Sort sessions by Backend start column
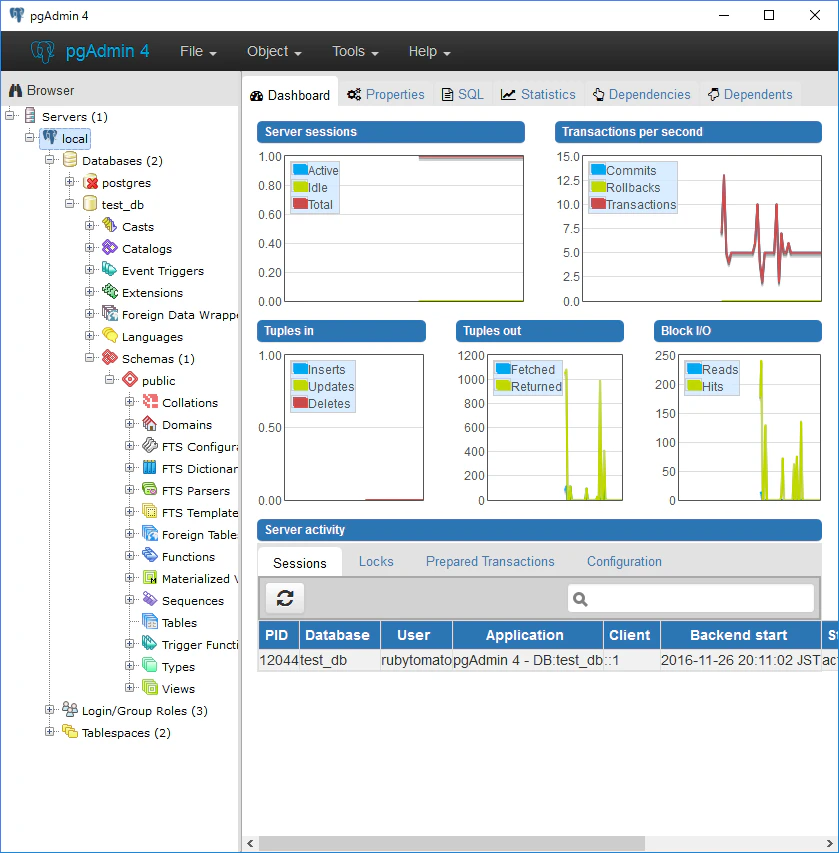839x853 pixels. tap(740, 635)
